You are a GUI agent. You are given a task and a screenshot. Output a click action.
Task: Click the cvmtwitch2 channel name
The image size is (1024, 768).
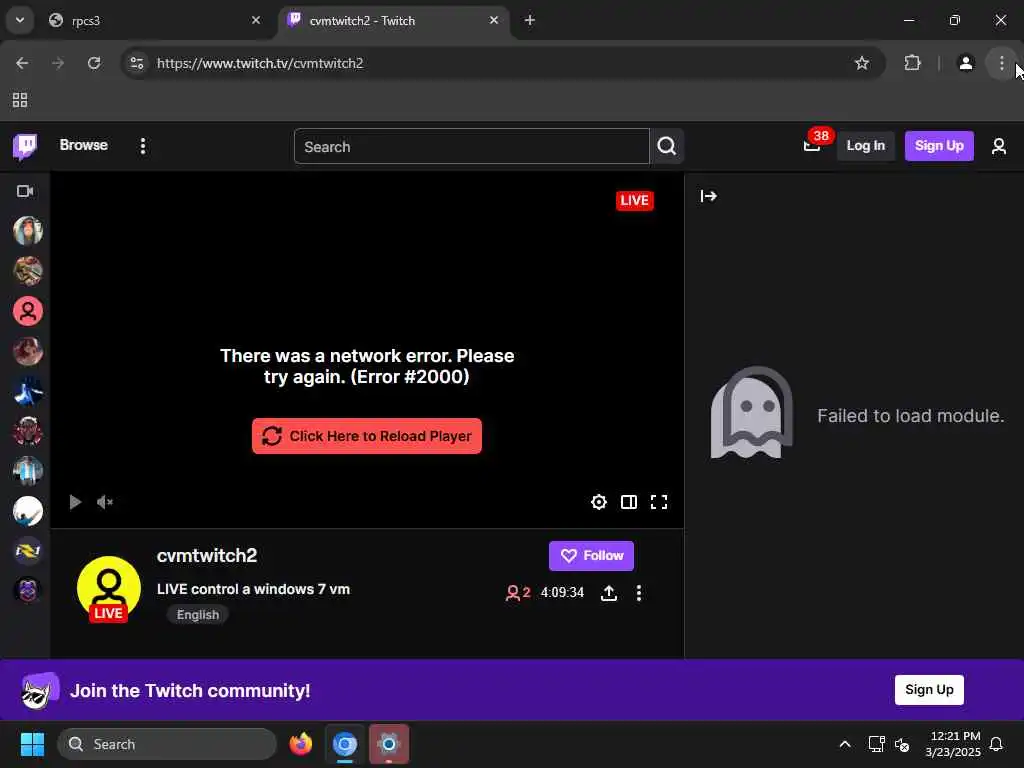click(207, 555)
